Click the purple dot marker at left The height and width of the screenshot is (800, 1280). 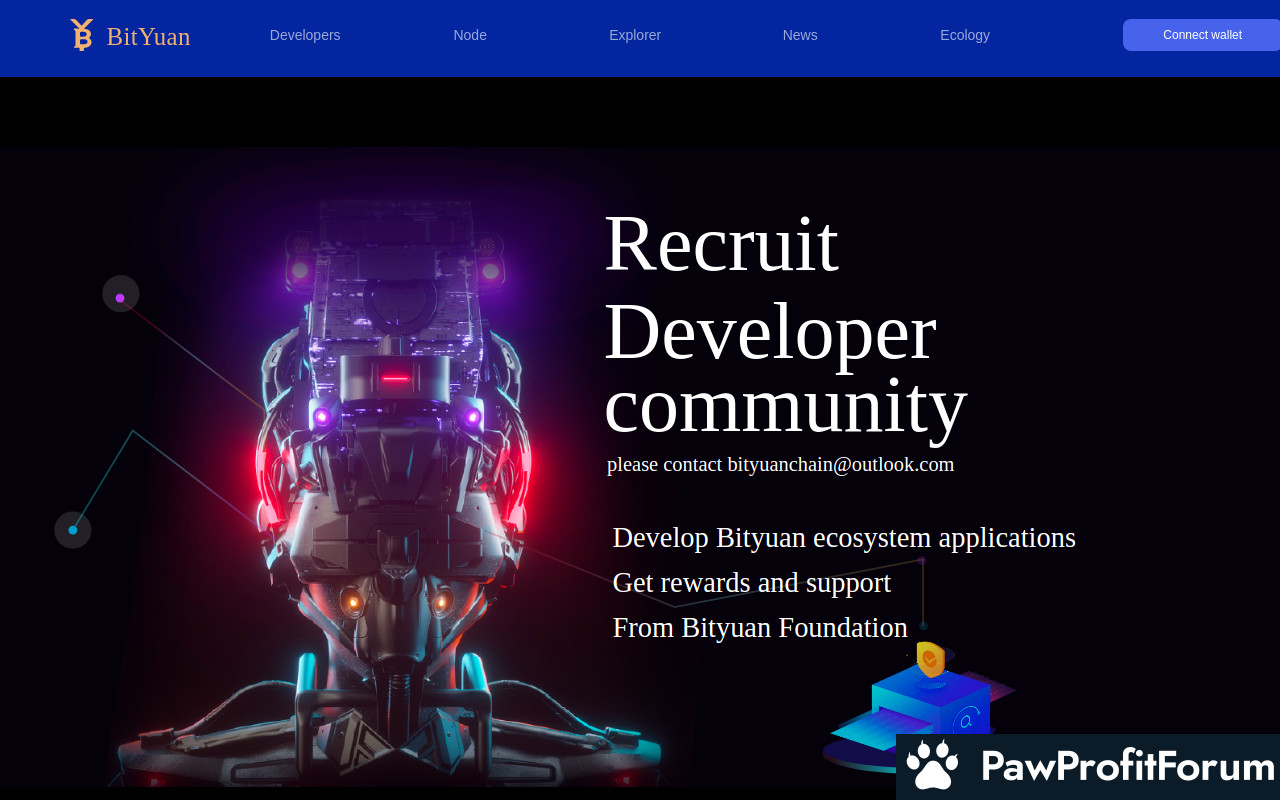[120, 297]
